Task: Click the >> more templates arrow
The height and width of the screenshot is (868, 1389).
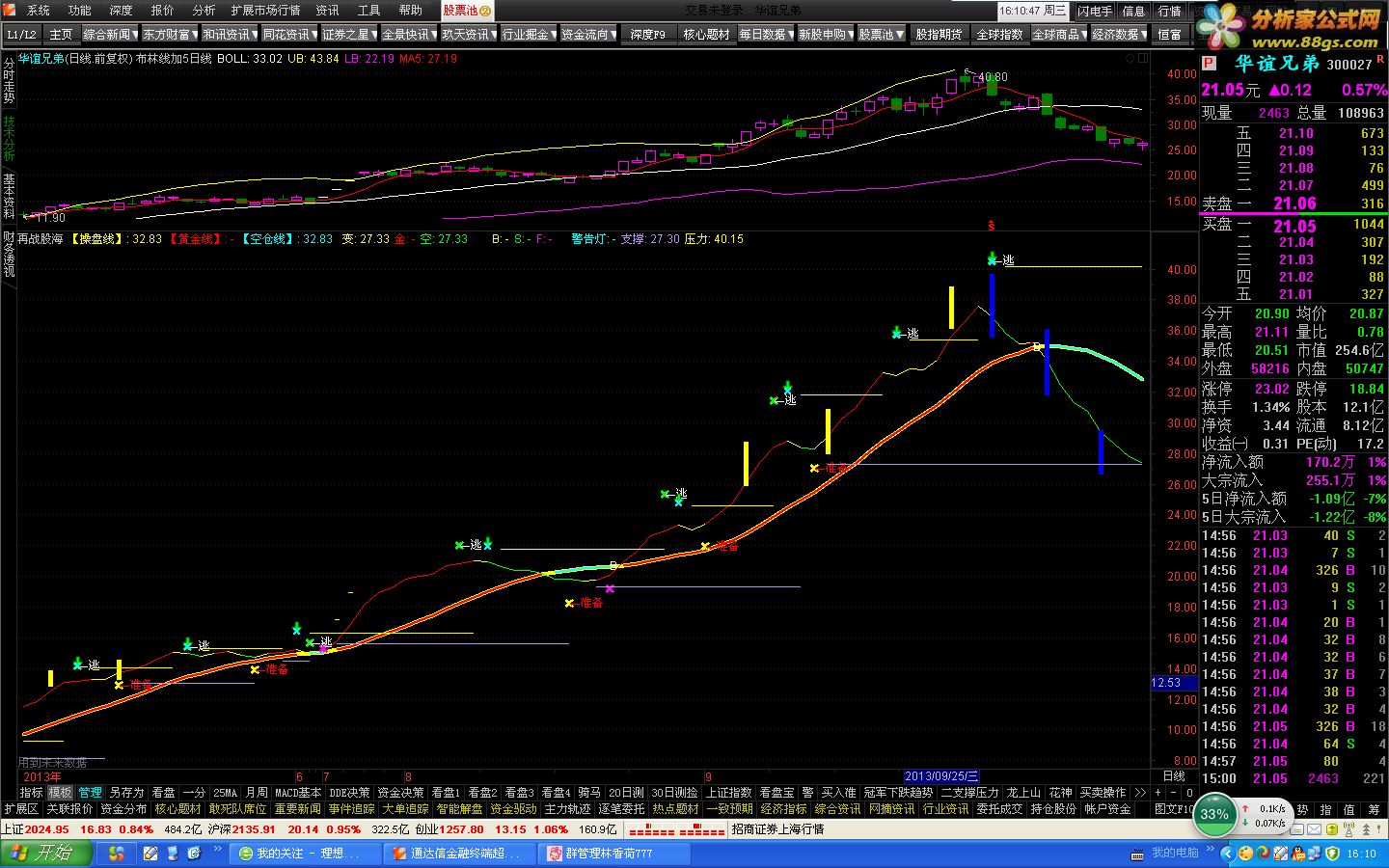Action: click(1139, 793)
